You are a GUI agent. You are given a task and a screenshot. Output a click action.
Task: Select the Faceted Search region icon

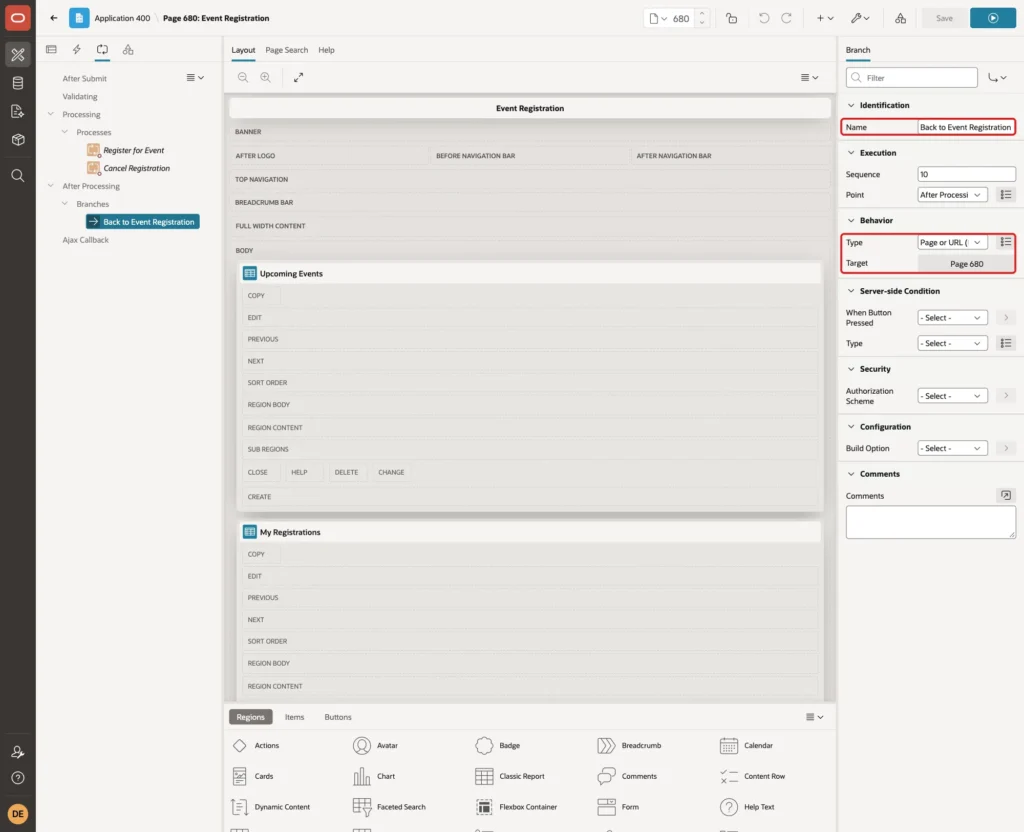362,807
